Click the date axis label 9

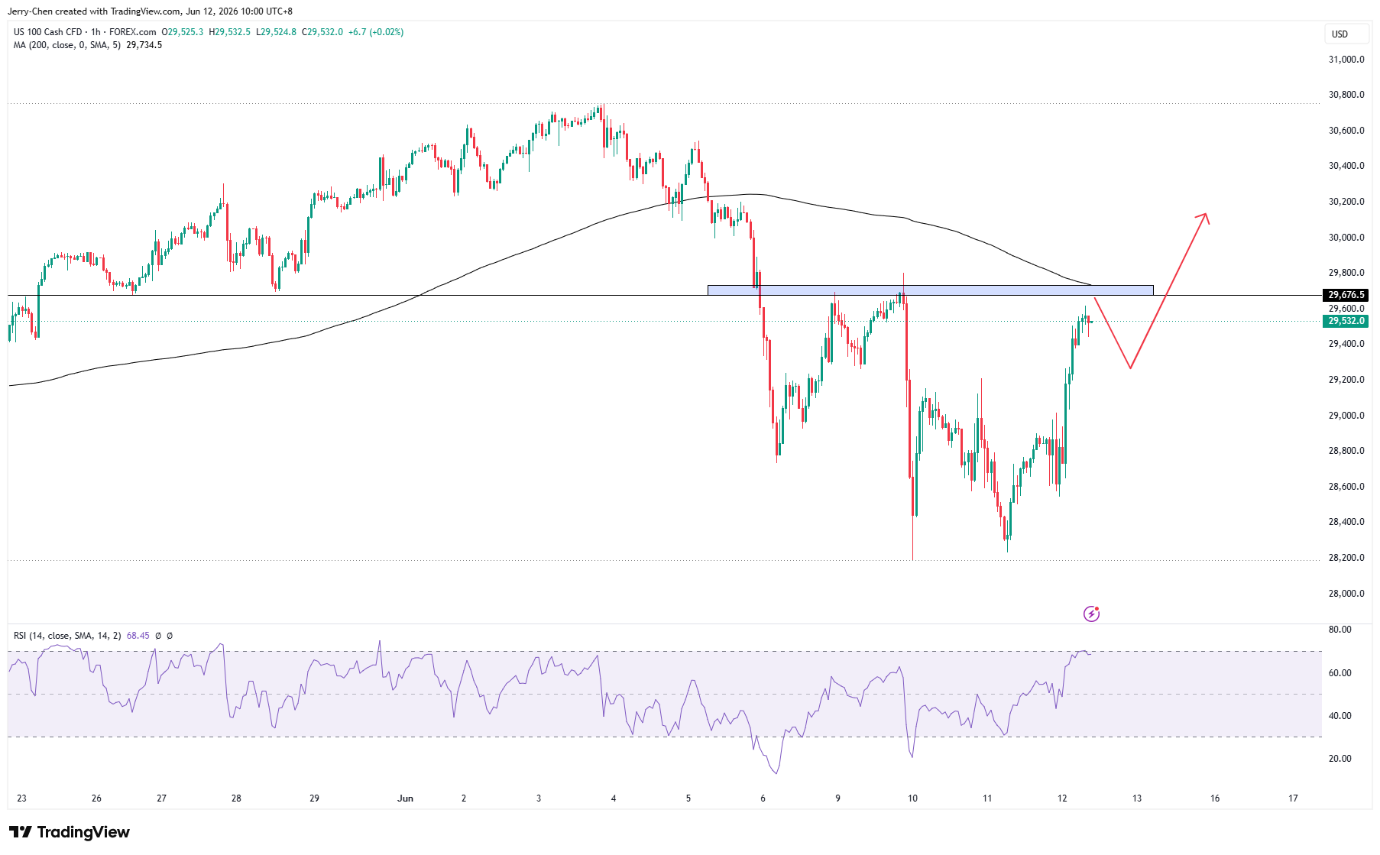click(x=838, y=799)
